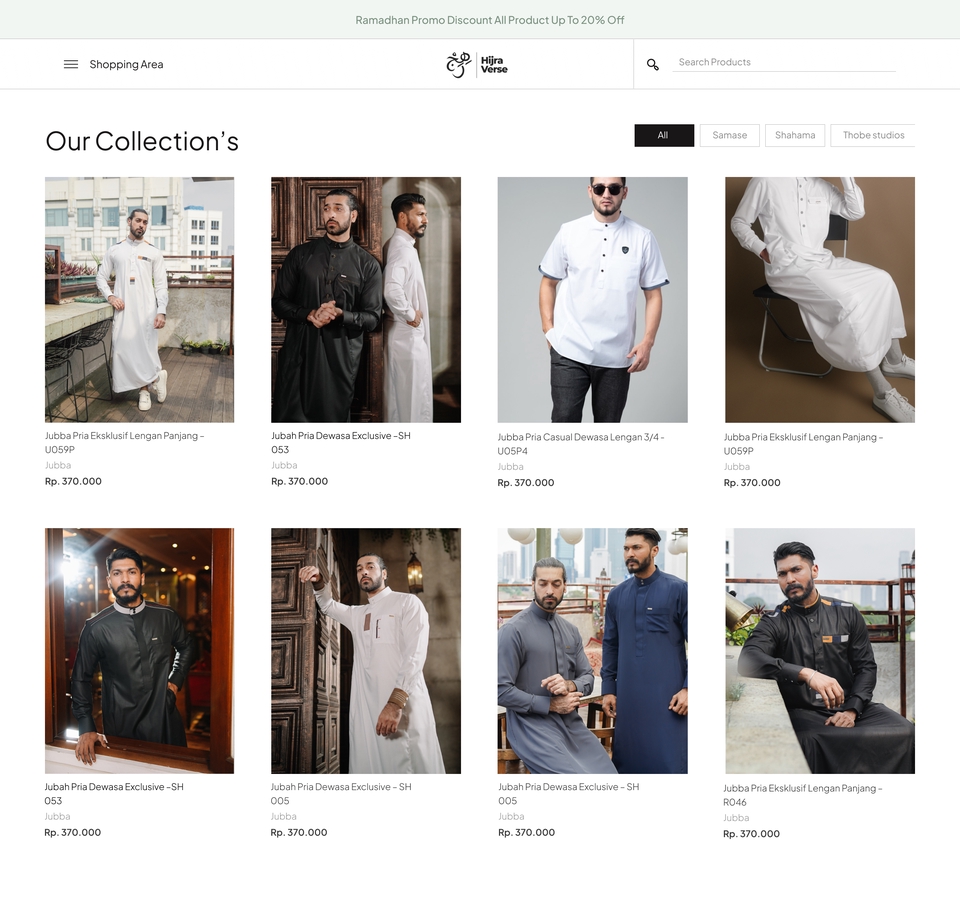Open the white short-sleeve shirt product image
Viewport: 960px width, 913px height.
(x=592, y=299)
